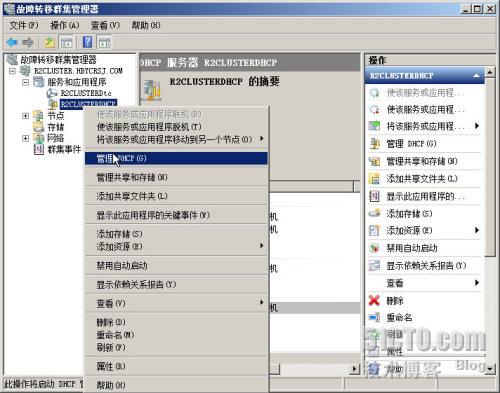Click the 故障转移群集管理器 root tree icon
Viewport: 500px width, 393px height.
tap(12, 60)
